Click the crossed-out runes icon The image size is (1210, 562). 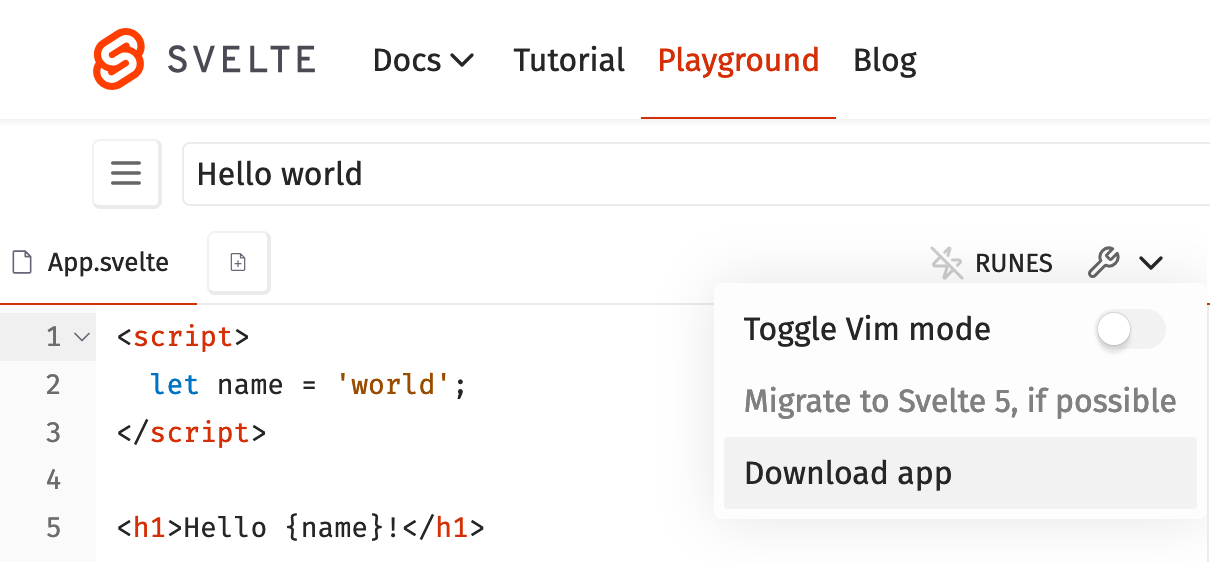click(946, 263)
